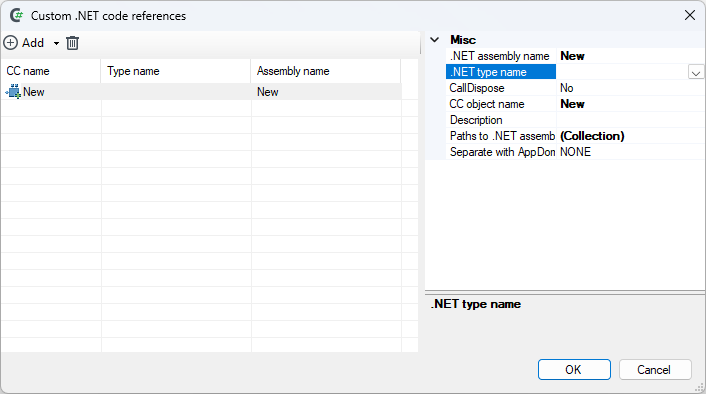Click the empty Type name cell of New row
706x394 pixels.
176,92
